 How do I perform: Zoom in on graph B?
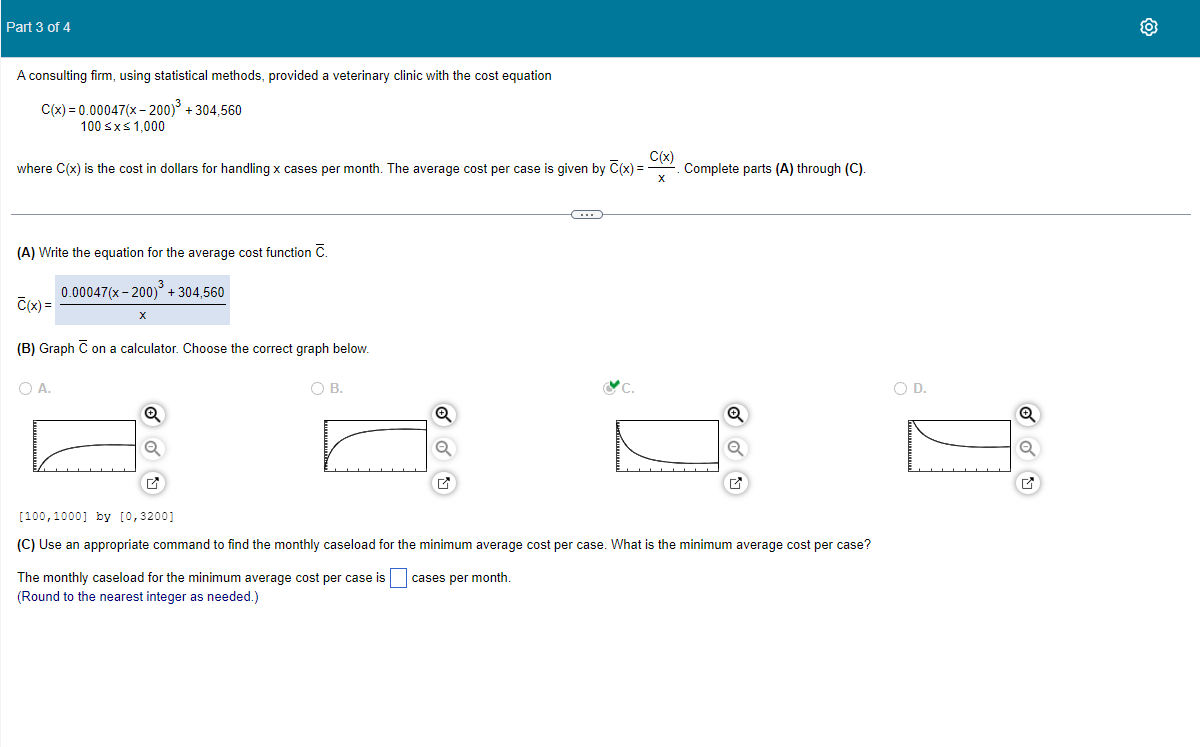(x=443, y=413)
